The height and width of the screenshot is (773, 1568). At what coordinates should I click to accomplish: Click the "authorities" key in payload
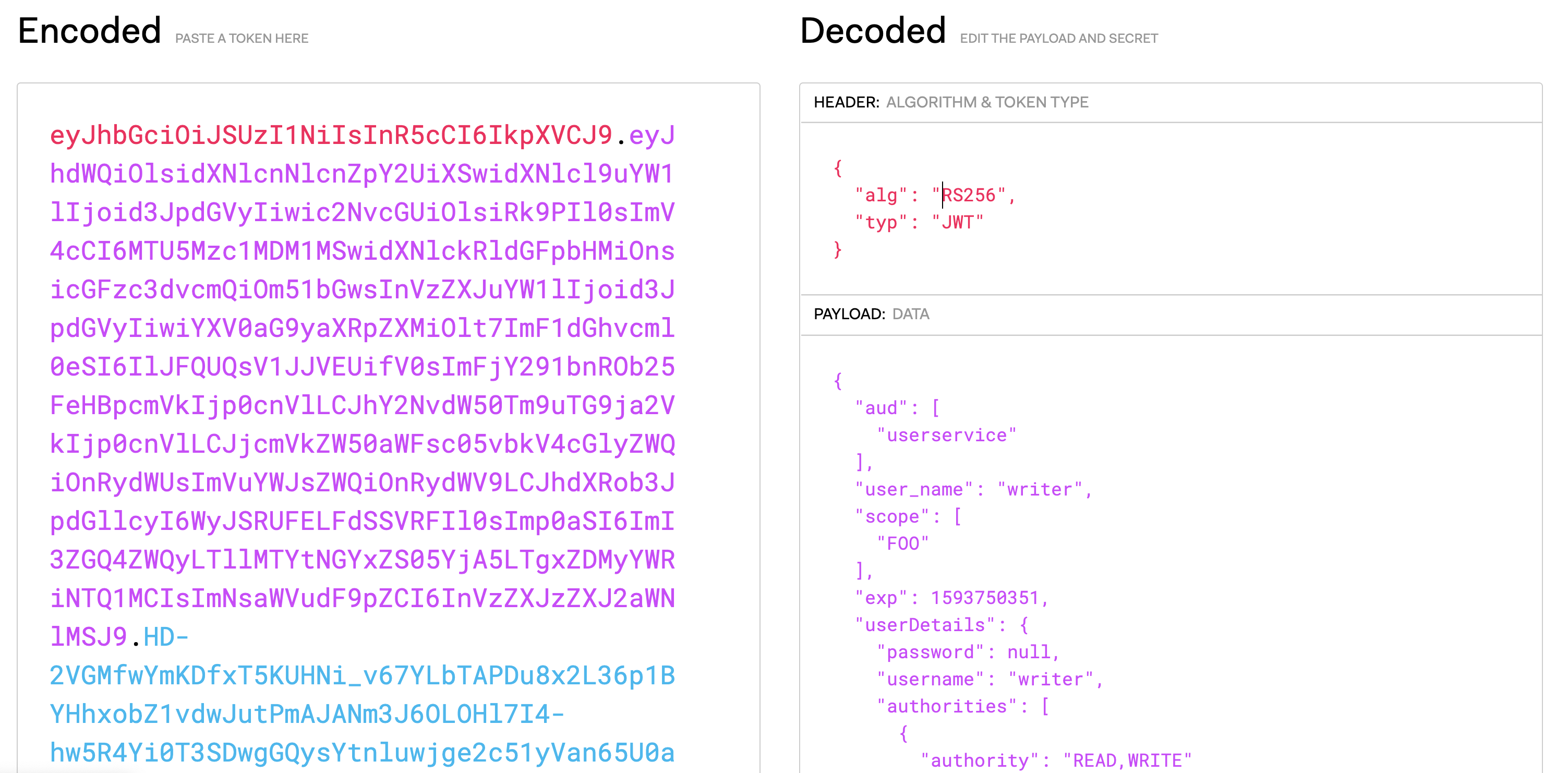[947, 706]
